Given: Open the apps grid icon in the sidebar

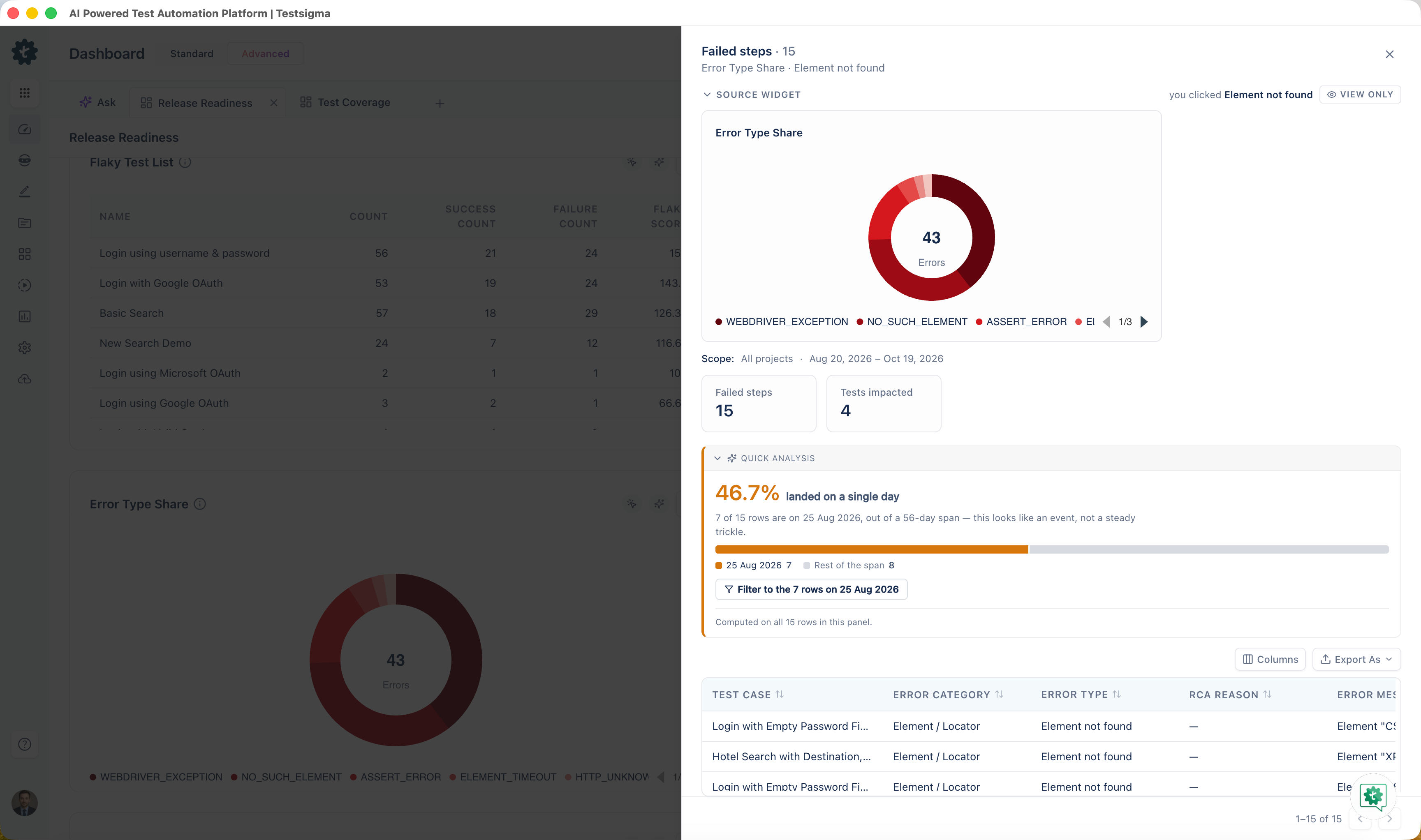Looking at the screenshot, I should pyautogui.click(x=24, y=93).
